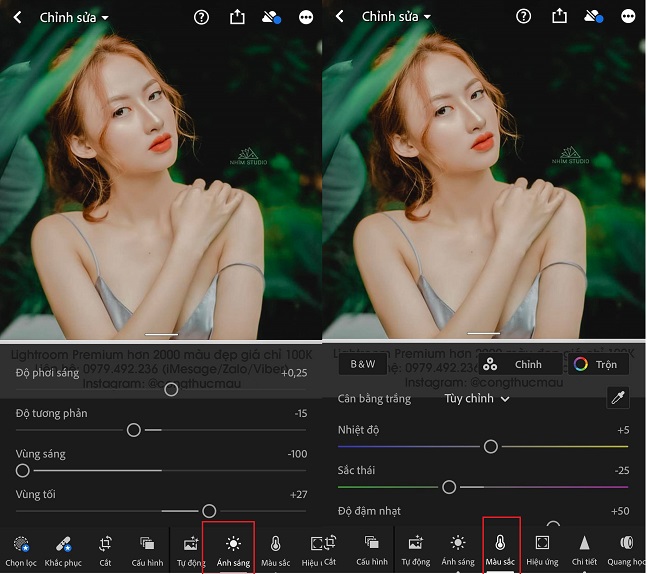Tap cloud sync icon in right screen
Screen dimensions: 650x574
(593, 17)
